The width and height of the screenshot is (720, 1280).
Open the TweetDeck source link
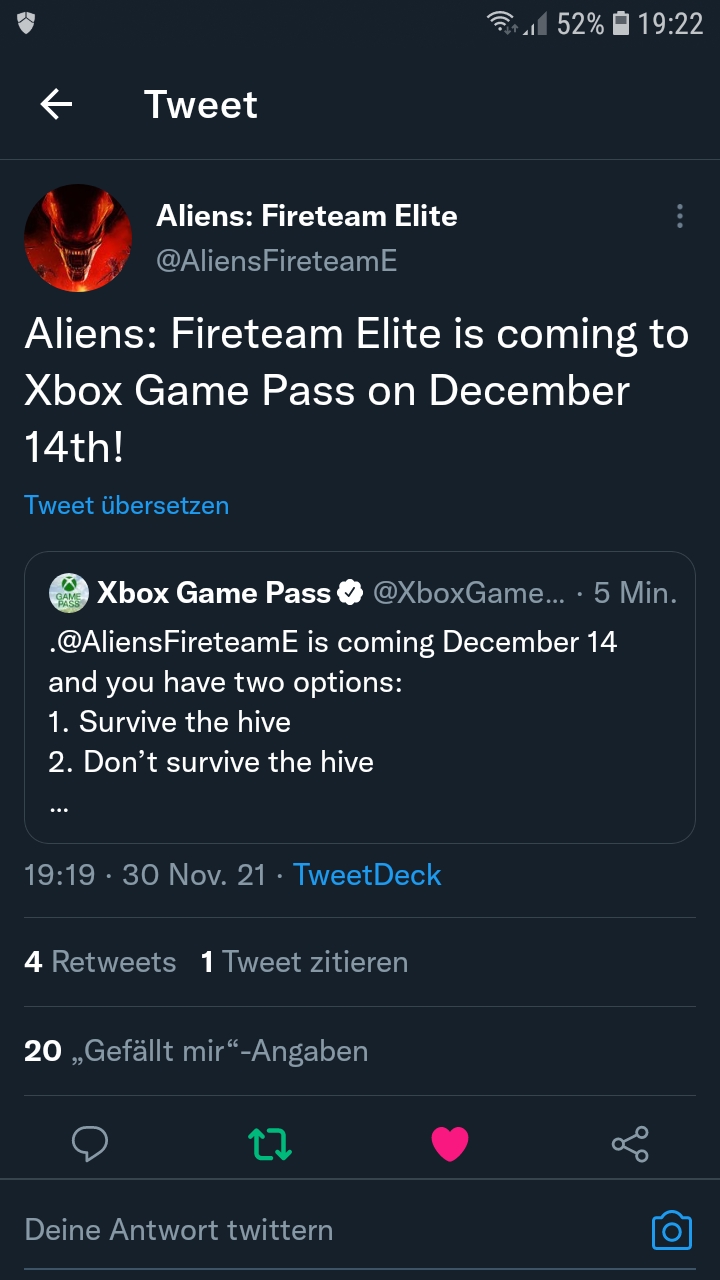367,875
